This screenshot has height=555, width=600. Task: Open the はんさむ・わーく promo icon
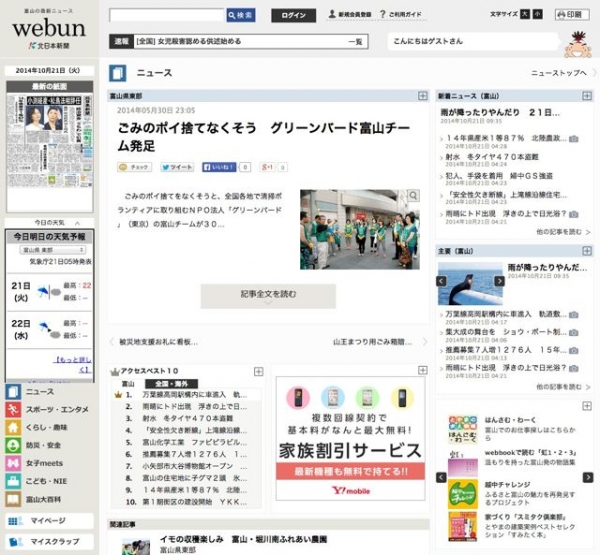coord(463,429)
